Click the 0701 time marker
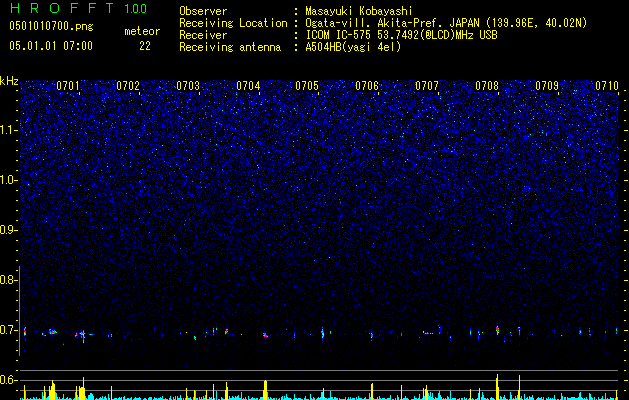This screenshot has width=629, height=400. (x=67, y=86)
